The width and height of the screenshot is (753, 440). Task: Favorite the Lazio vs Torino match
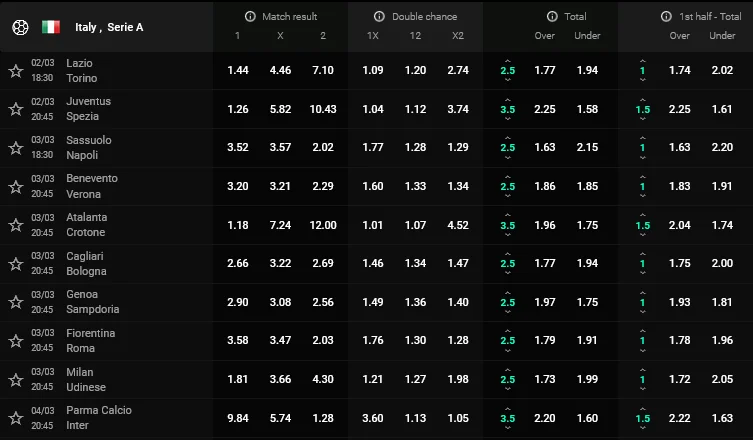click(x=16, y=71)
